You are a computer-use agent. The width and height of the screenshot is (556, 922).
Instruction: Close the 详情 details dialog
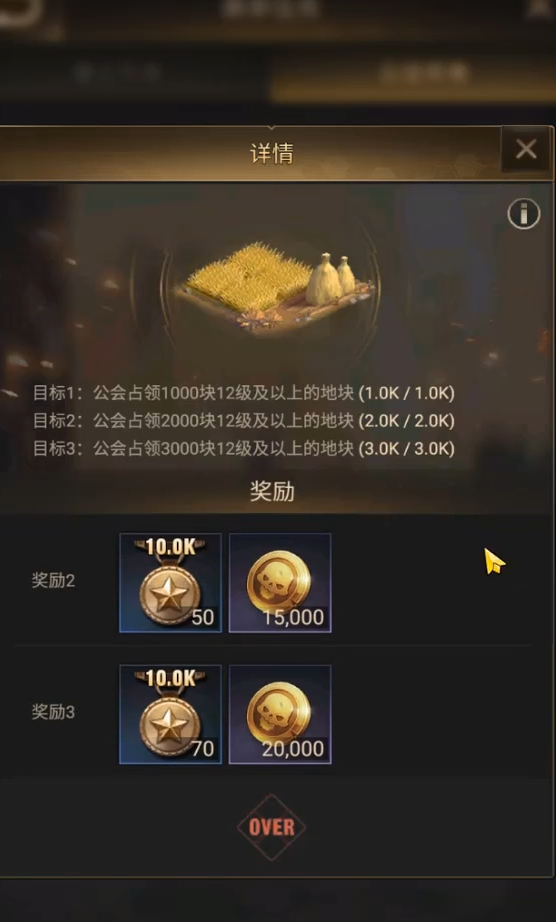(525, 149)
